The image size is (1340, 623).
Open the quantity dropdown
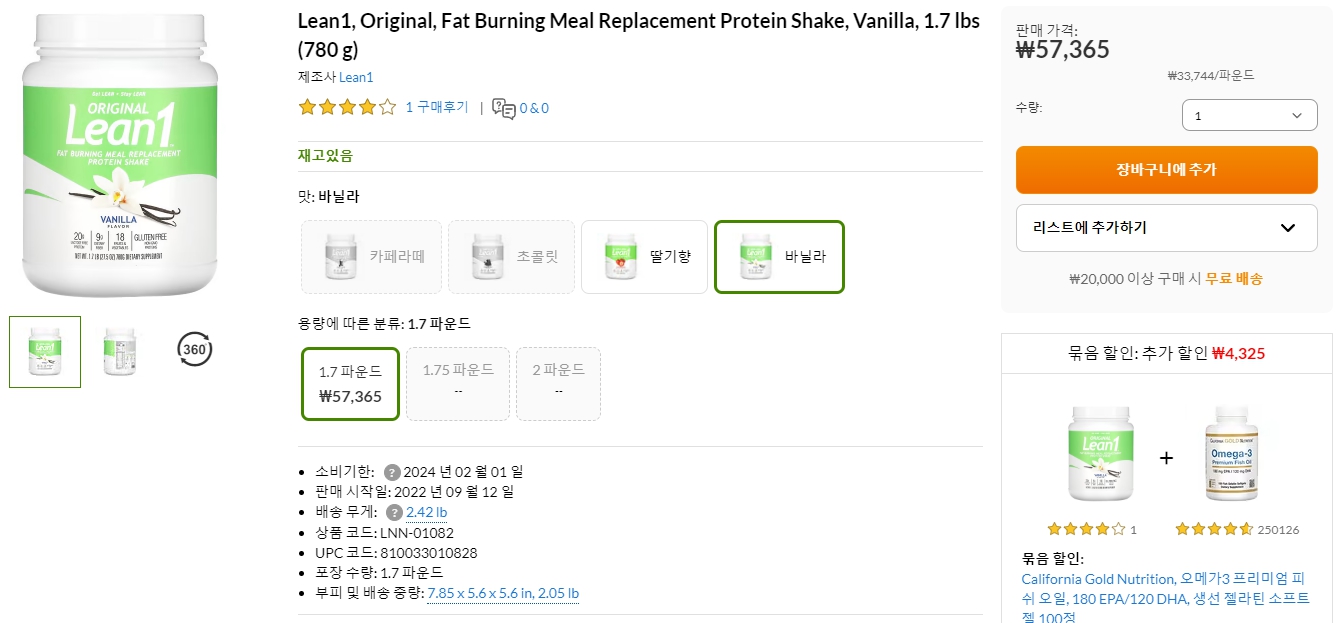point(1249,115)
